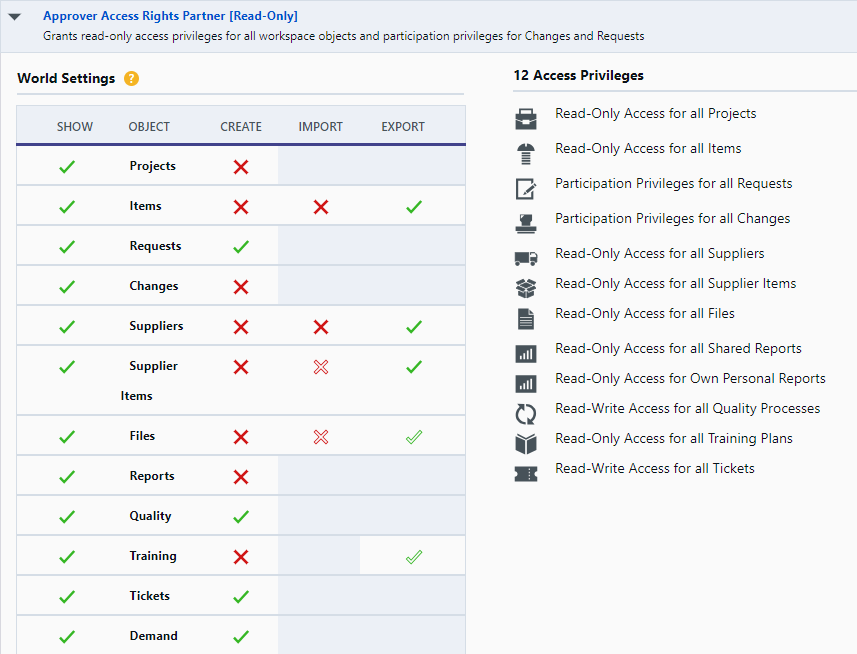This screenshot has height=654, width=857.
Task: Toggle the Show checkmark for Quality
Action: [67, 516]
